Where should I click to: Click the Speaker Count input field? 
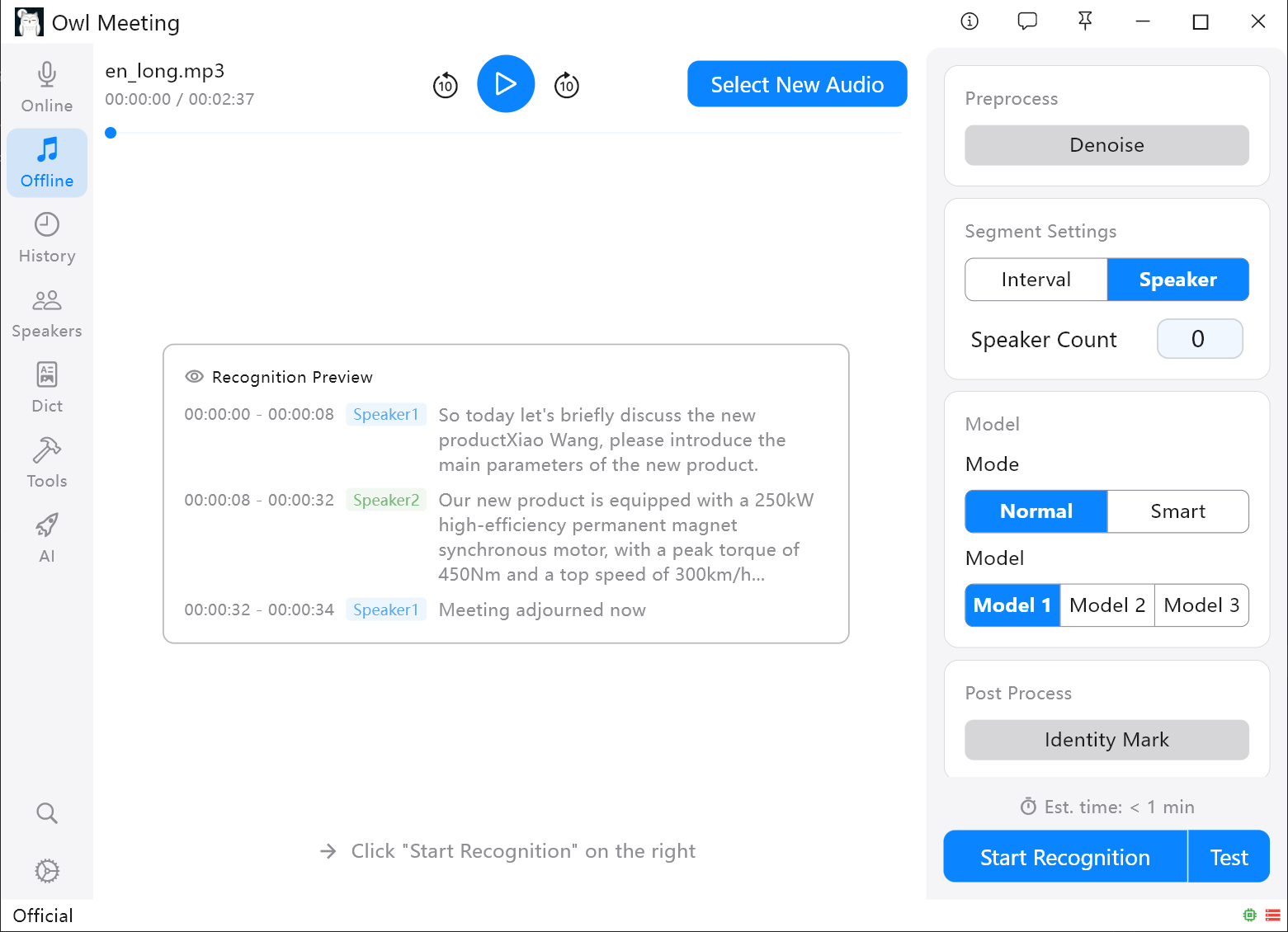click(x=1200, y=339)
